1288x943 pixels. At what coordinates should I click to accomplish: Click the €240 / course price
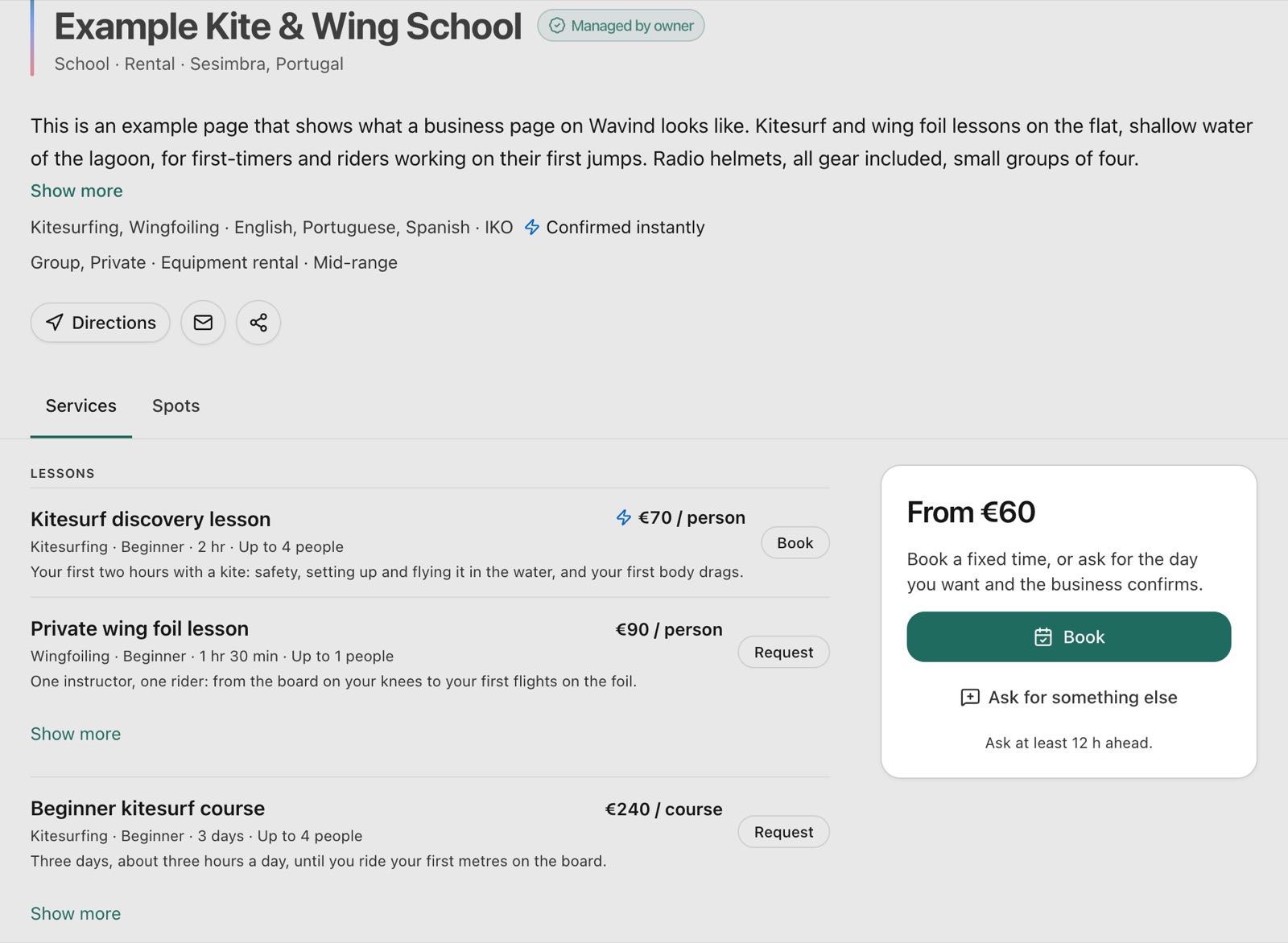[x=664, y=809]
